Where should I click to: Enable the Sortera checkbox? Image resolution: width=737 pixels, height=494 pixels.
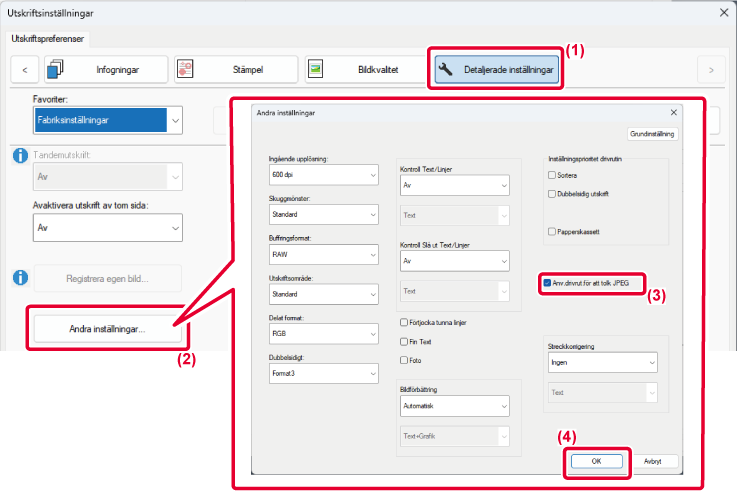coord(552,174)
